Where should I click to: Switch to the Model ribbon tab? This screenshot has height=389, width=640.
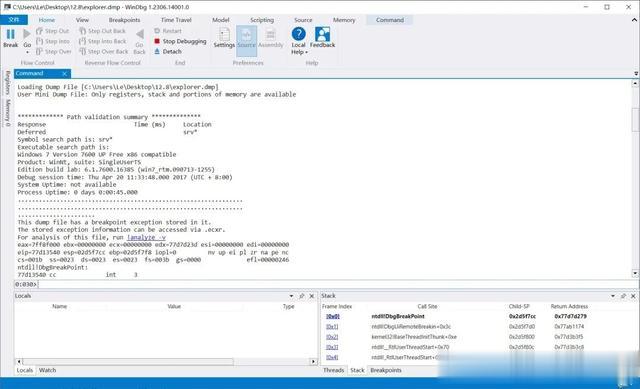click(221, 20)
